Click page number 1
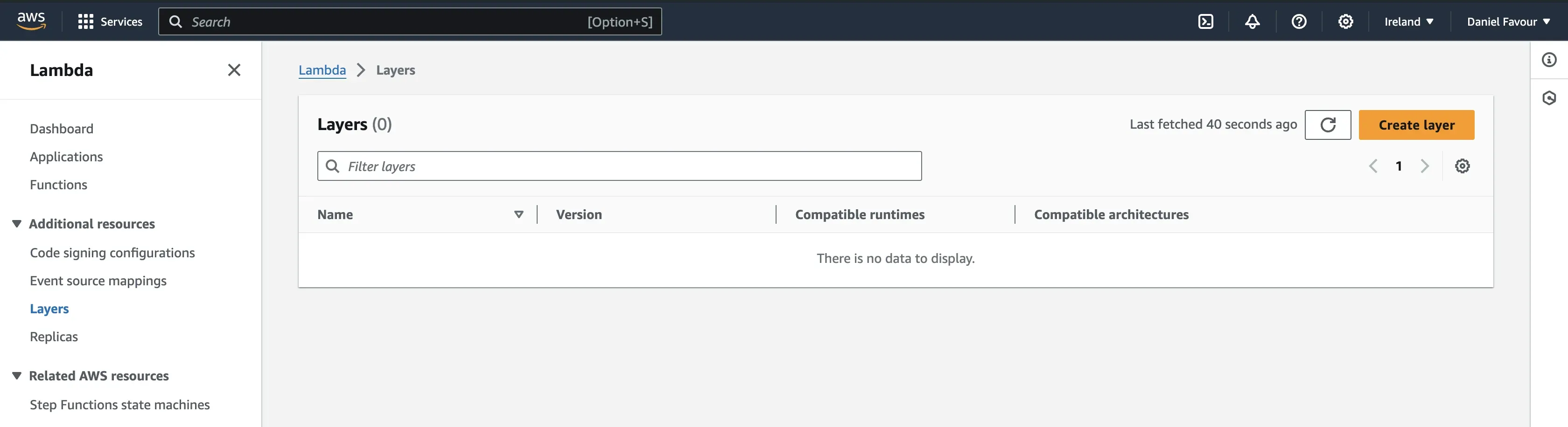The width and height of the screenshot is (1568, 427). 1399,166
